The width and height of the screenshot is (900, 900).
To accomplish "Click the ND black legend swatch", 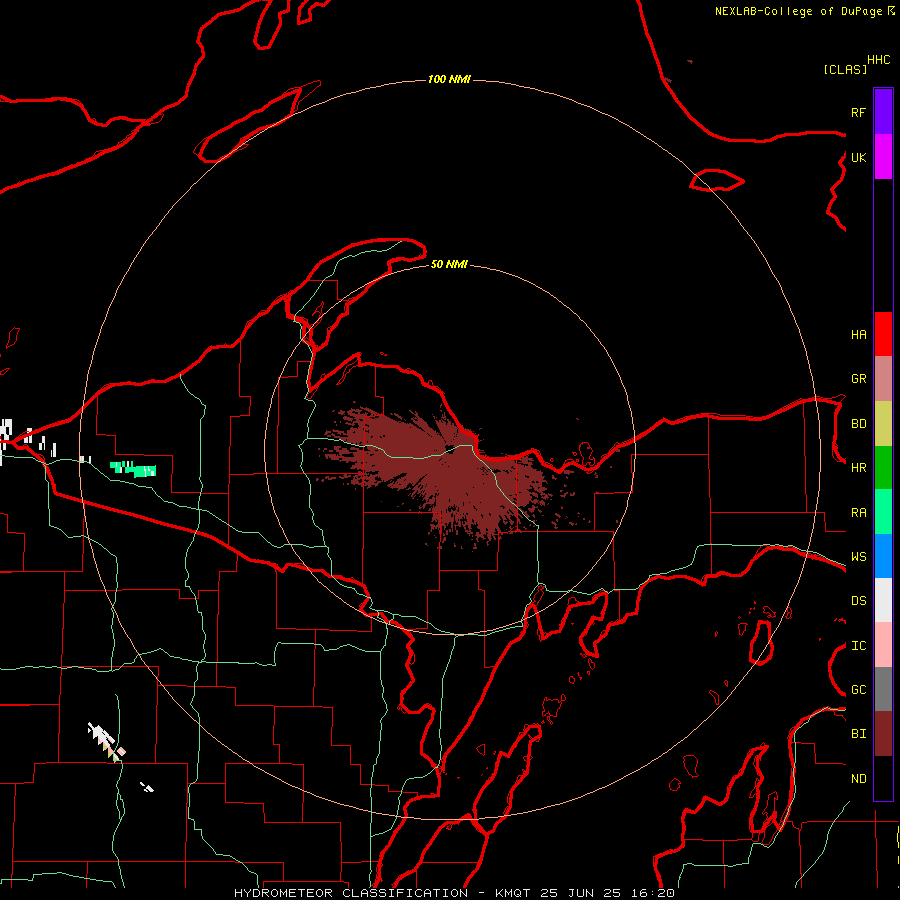I will pyautogui.click(x=883, y=778).
